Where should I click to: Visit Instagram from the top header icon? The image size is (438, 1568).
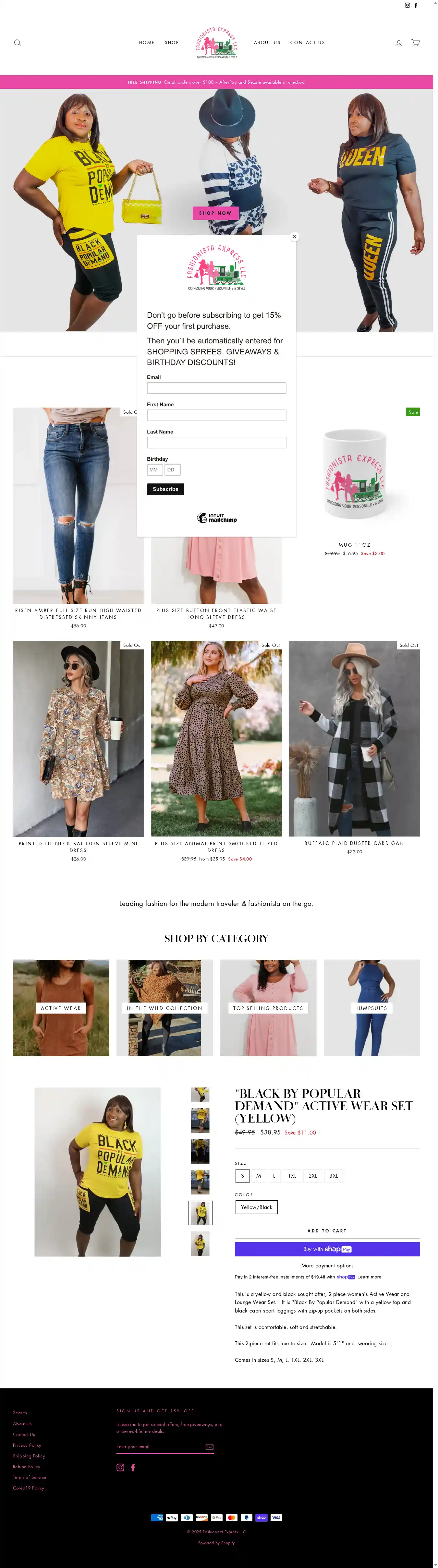[x=408, y=5]
